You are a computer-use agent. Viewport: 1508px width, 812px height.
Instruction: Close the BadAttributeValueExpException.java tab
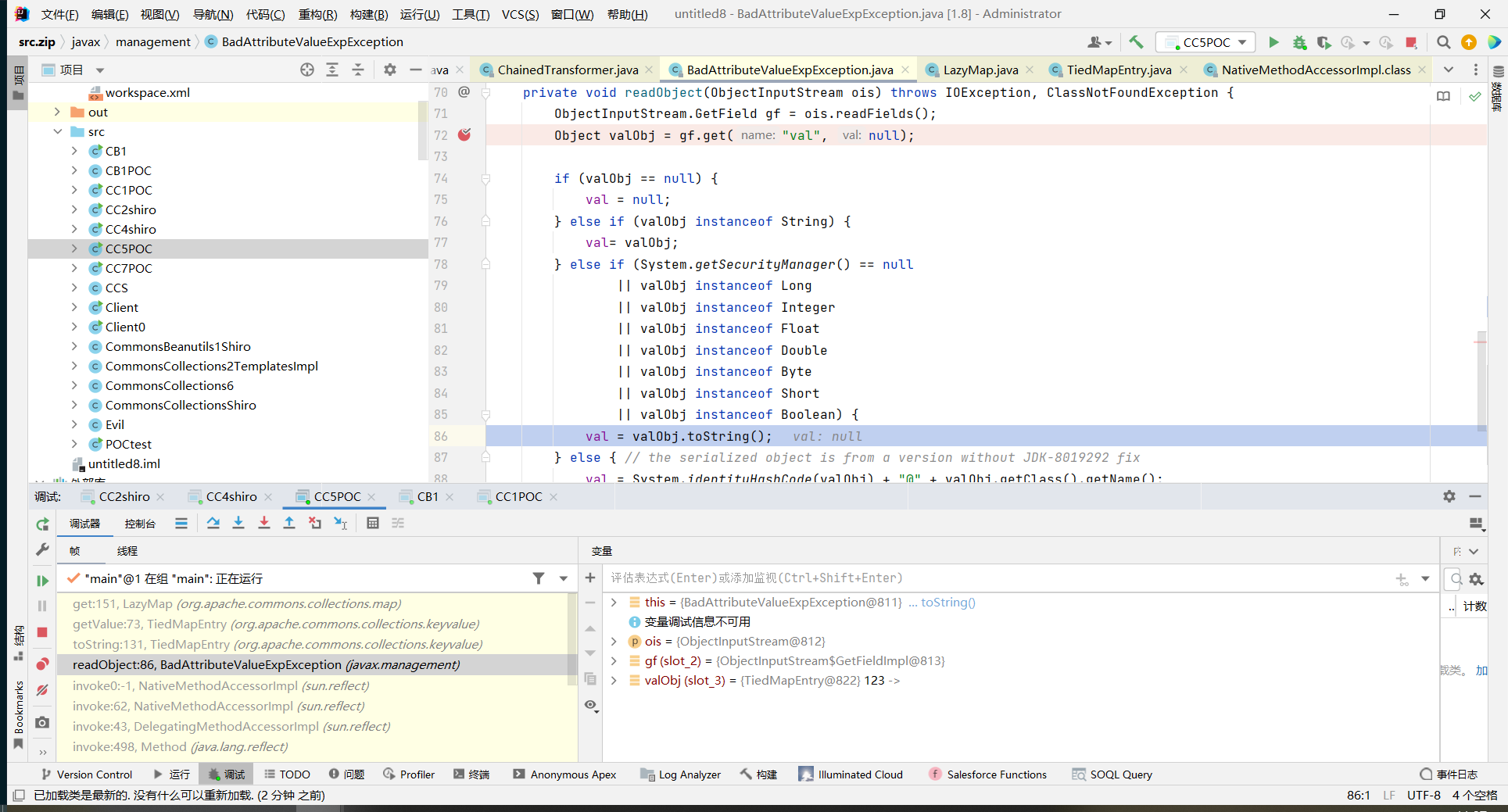click(x=905, y=70)
